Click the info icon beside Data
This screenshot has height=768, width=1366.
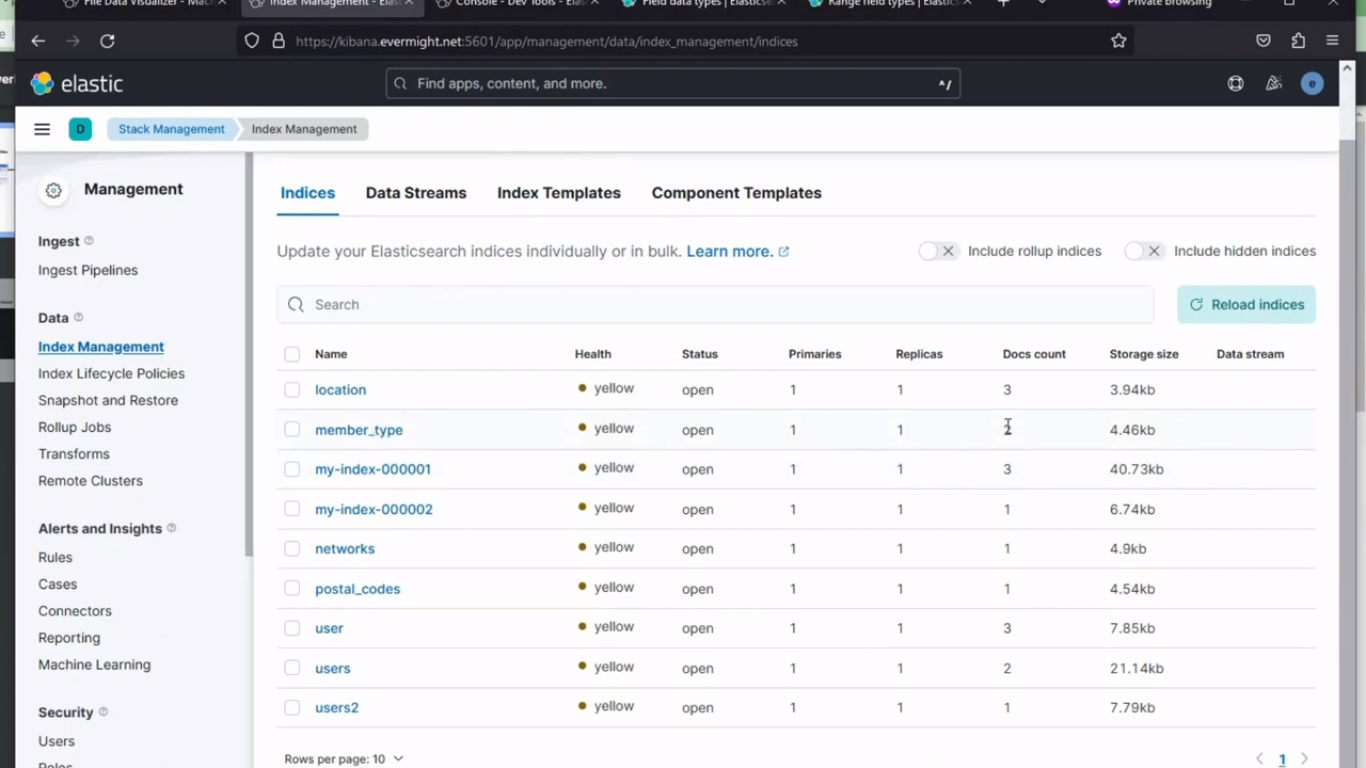pyautogui.click(x=78, y=317)
